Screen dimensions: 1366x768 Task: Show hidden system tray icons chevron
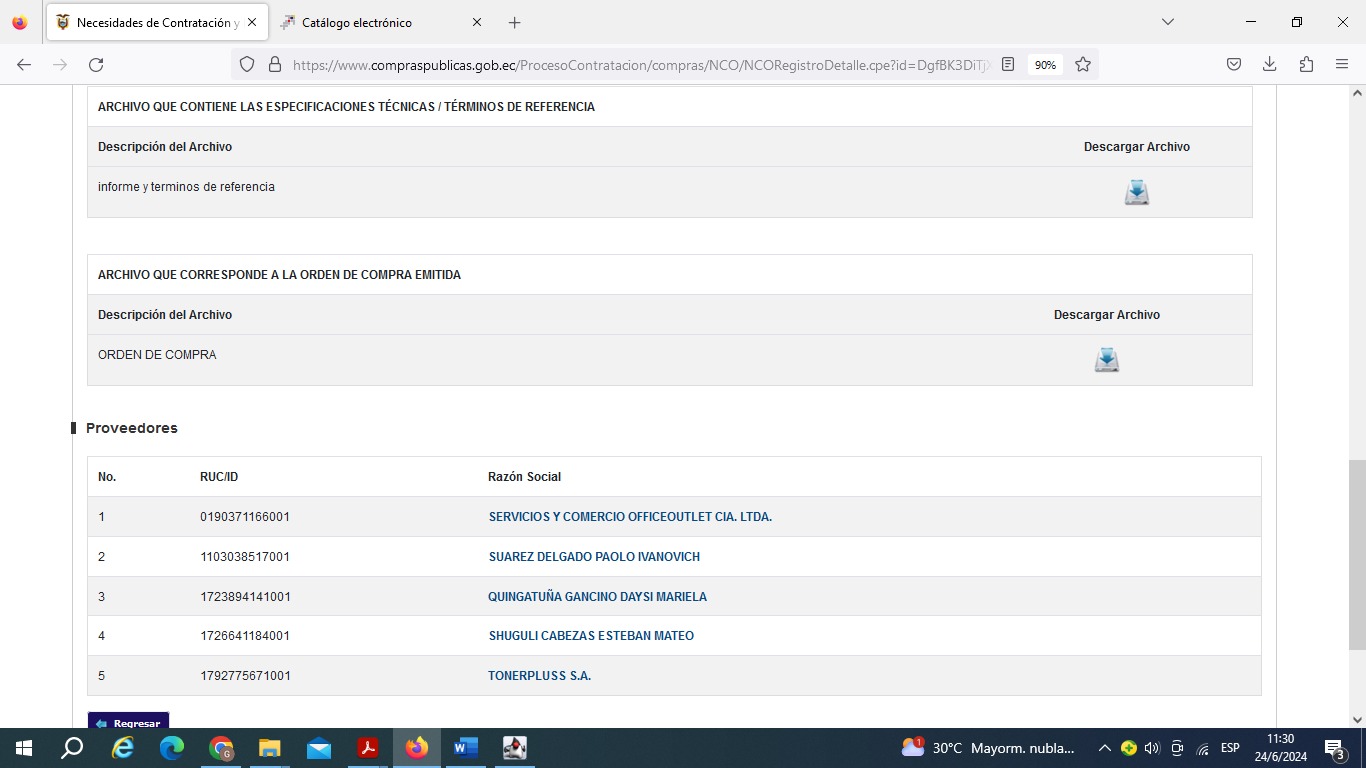click(1104, 748)
